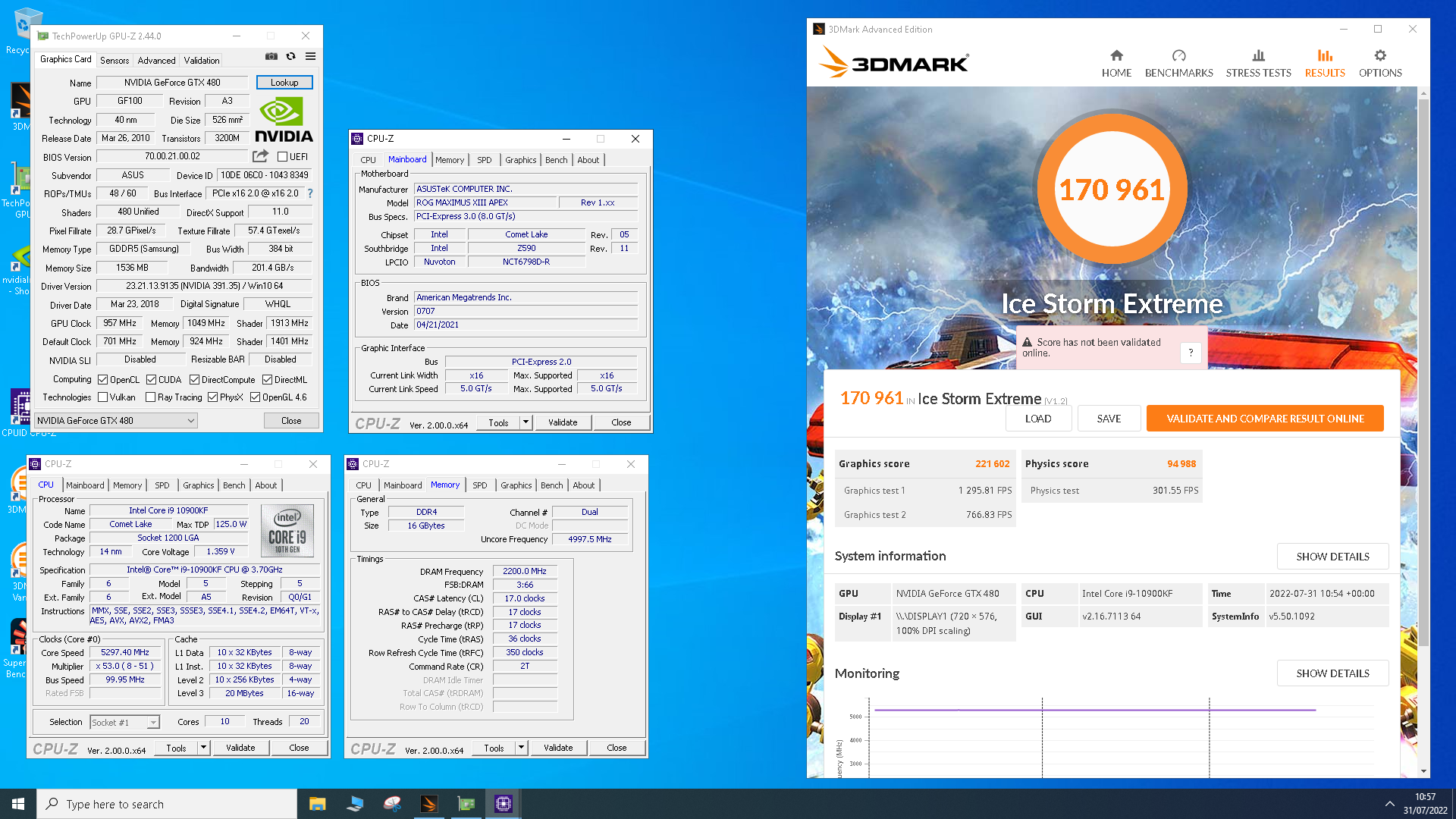The height and width of the screenshot is (819, 1456).
Task: Click the NVIDIA logo in GPU-Z
Action: pos(284,121)
